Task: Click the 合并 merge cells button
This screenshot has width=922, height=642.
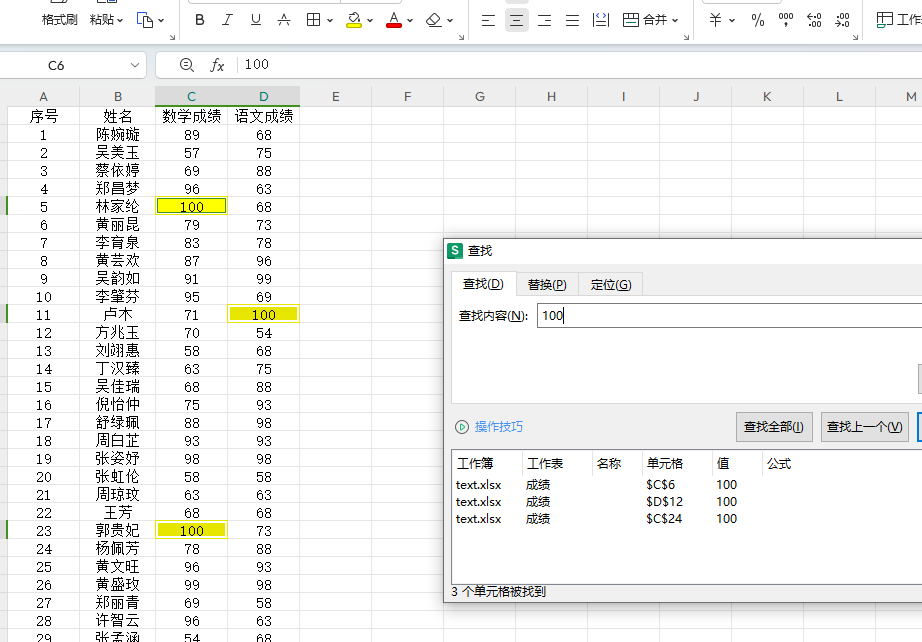Action: (645, 20)
